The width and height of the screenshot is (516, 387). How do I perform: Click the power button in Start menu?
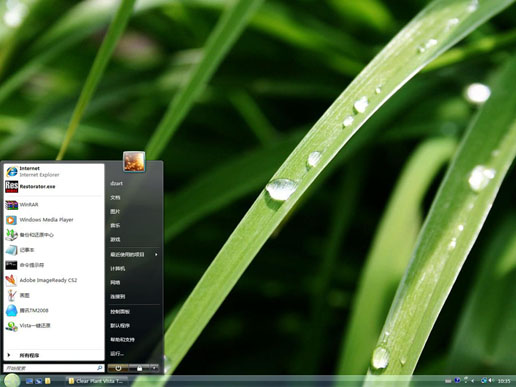point(118,368)
